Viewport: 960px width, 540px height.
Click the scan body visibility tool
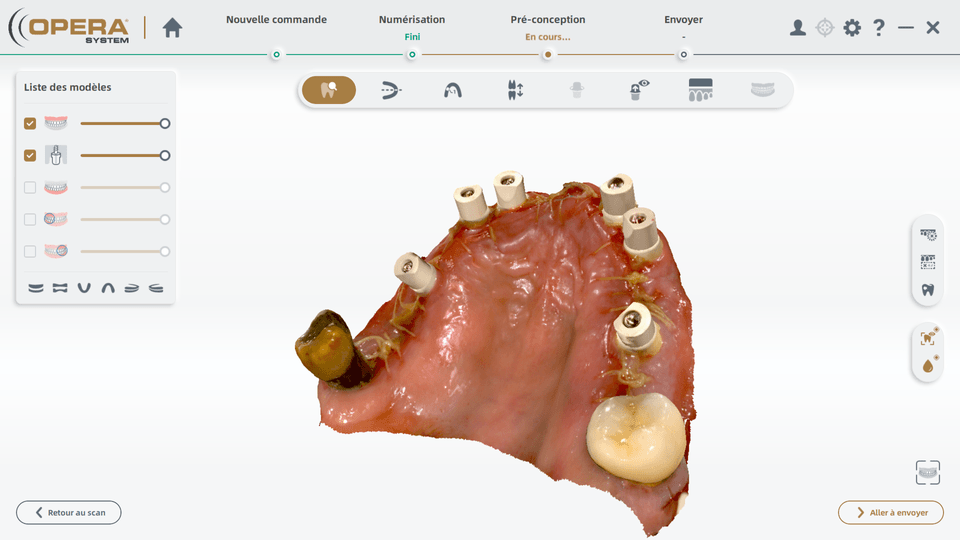click(639, 90)
